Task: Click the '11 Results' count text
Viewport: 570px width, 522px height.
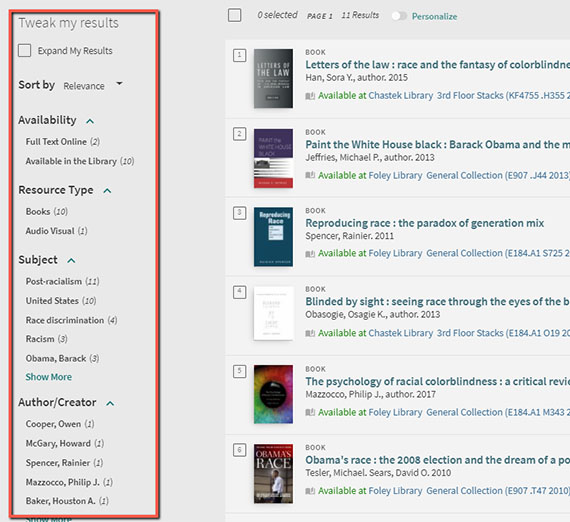Action: [x=360, y=15]
